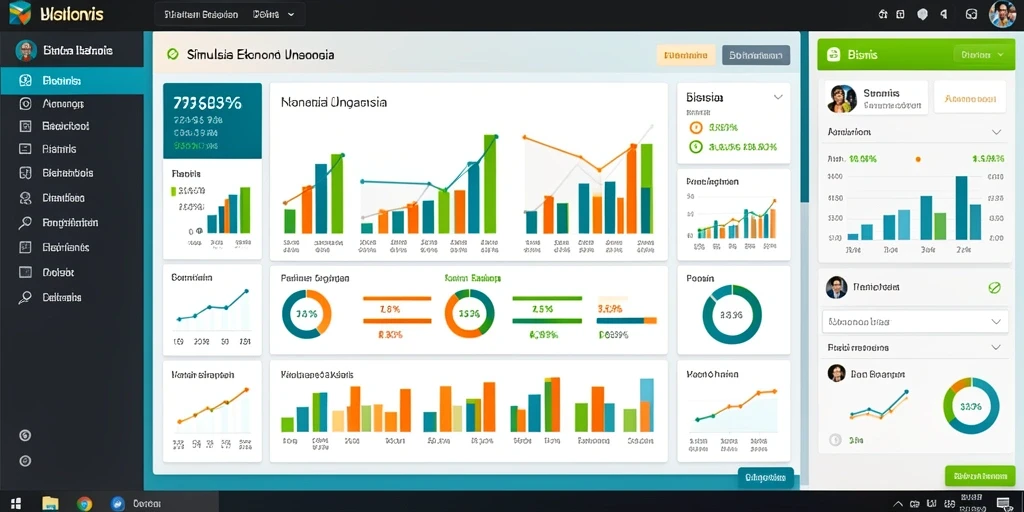Viewport: 1024px width, 512px height.
Task: Select the orange radio circle in Bisisia card
Action: tap(696, 128)
